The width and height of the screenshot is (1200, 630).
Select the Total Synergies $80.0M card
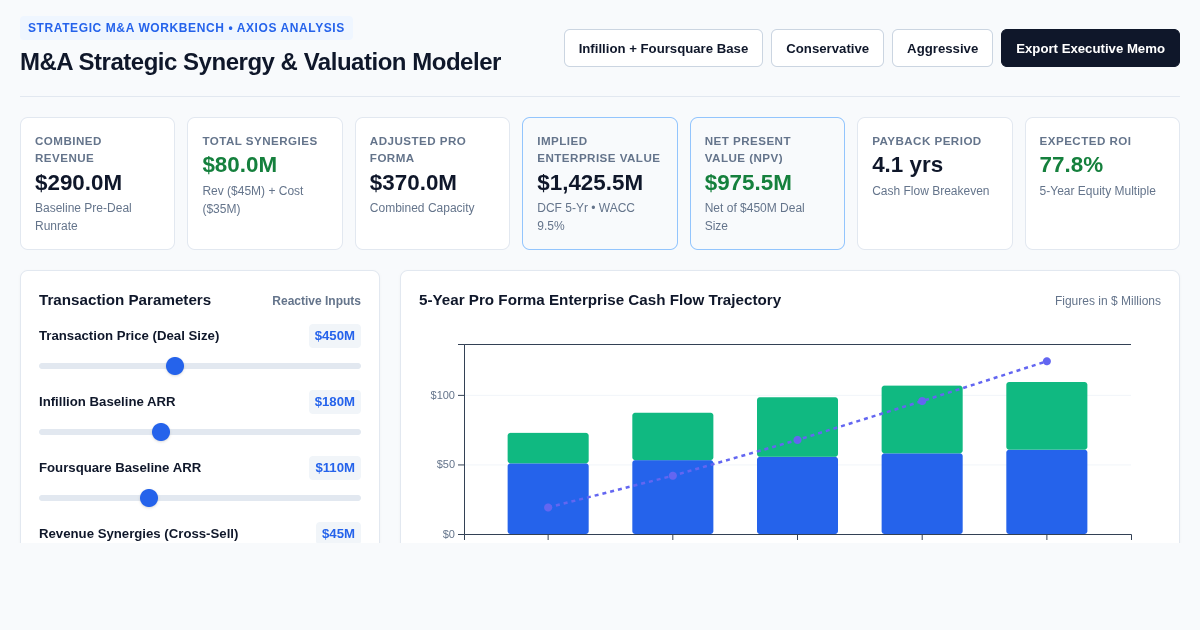(x=265, y=183)
